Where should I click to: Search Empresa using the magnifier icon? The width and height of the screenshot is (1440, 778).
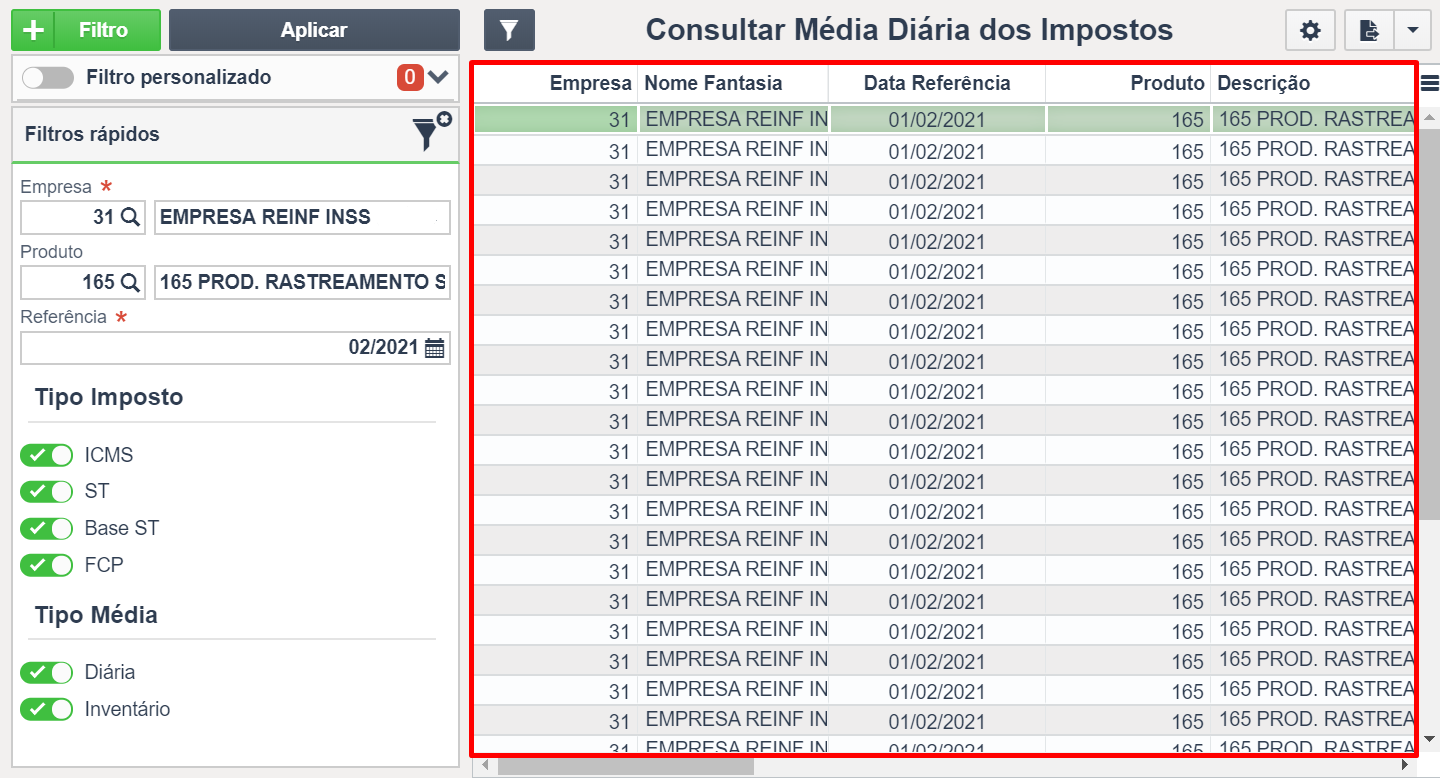click(x=131, y=217)
